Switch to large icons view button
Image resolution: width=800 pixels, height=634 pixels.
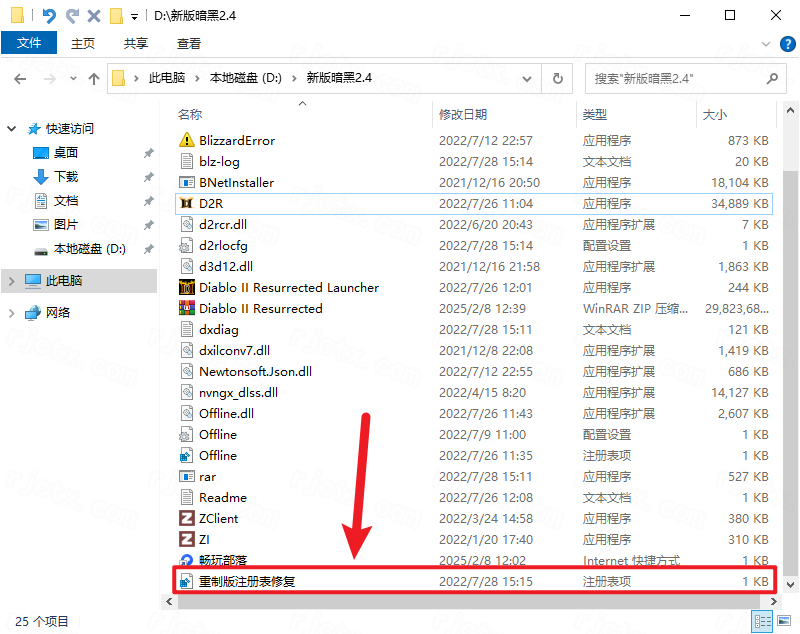[784, 621]
